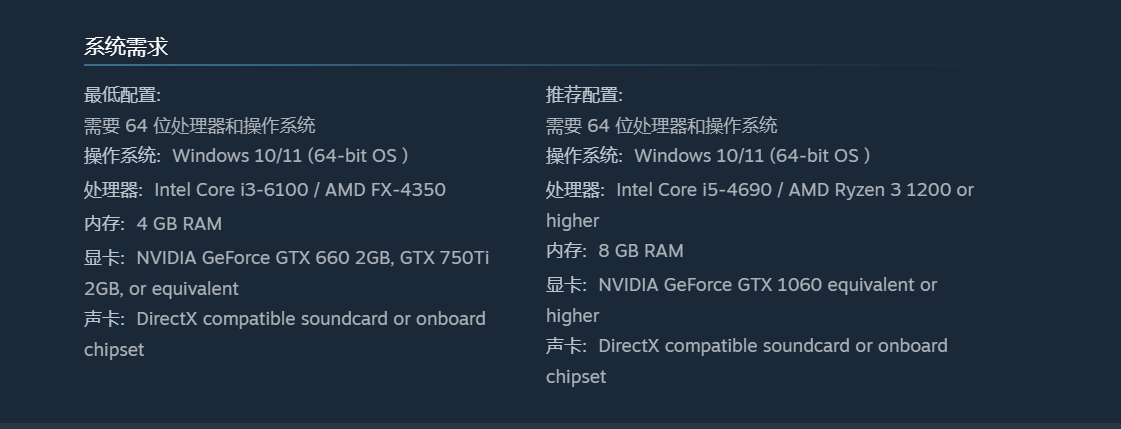The height and width of the screenshot is (429, 1121).
Task: Click the 最低配置 column title
Action: coord(122,95)
